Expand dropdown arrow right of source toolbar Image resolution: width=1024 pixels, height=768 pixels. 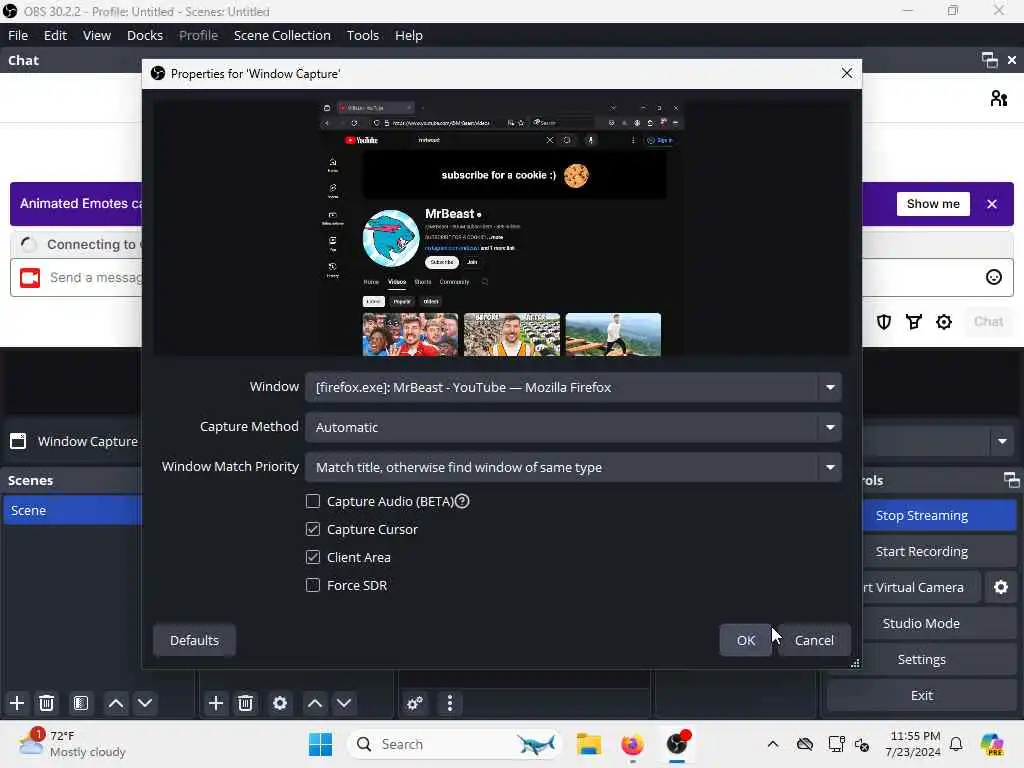click(1002, 441)
